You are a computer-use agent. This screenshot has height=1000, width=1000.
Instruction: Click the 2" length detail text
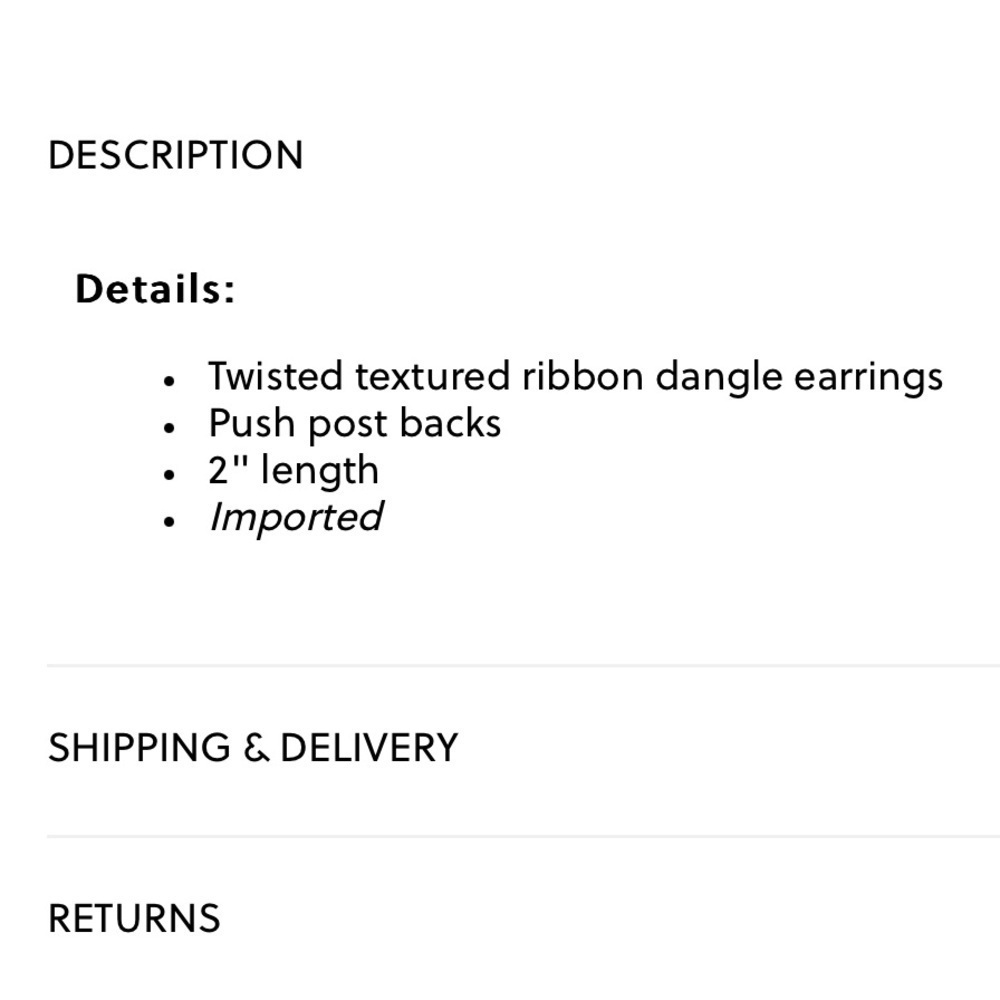tap(293, 471)
